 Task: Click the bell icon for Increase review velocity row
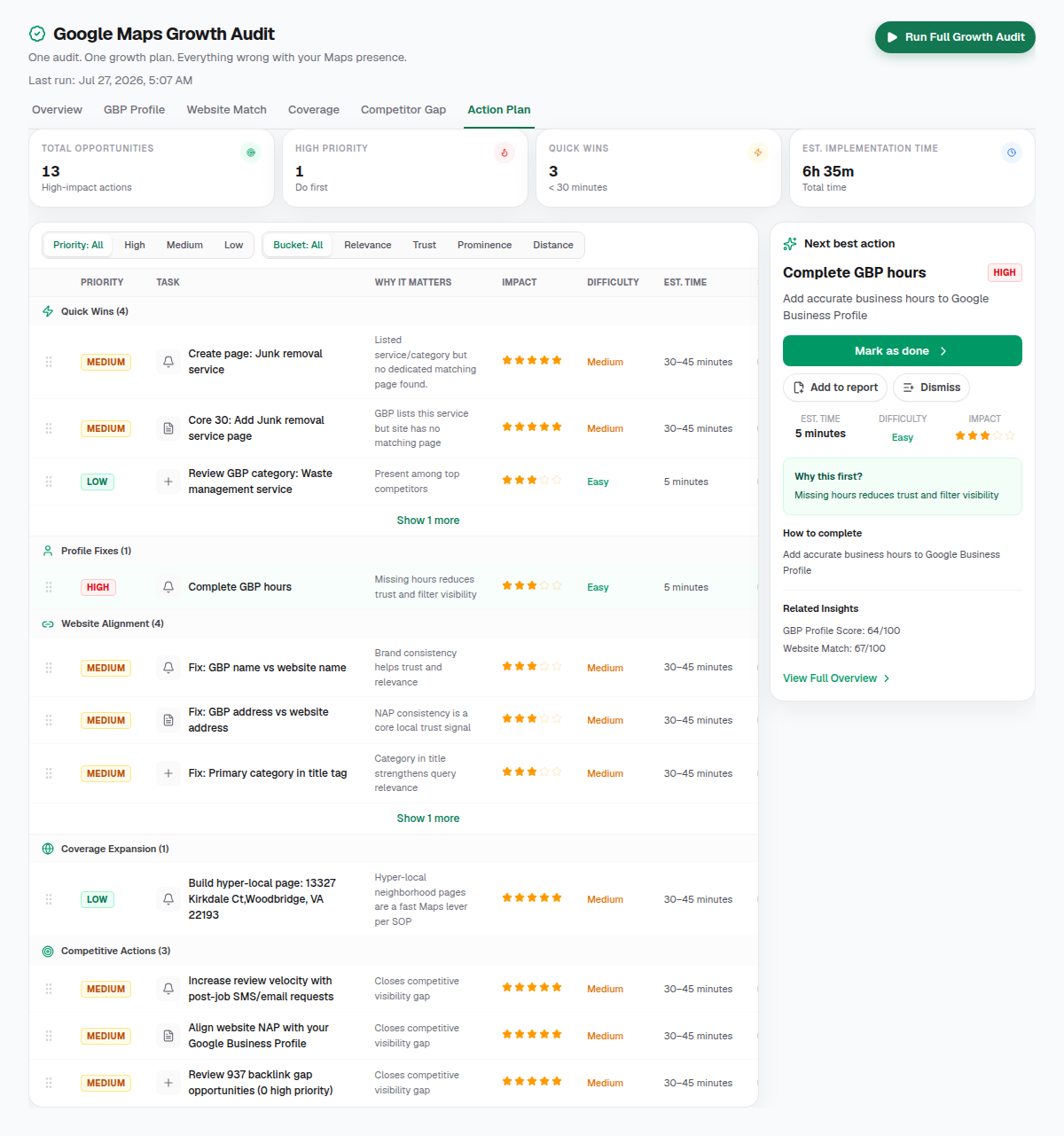168,989
